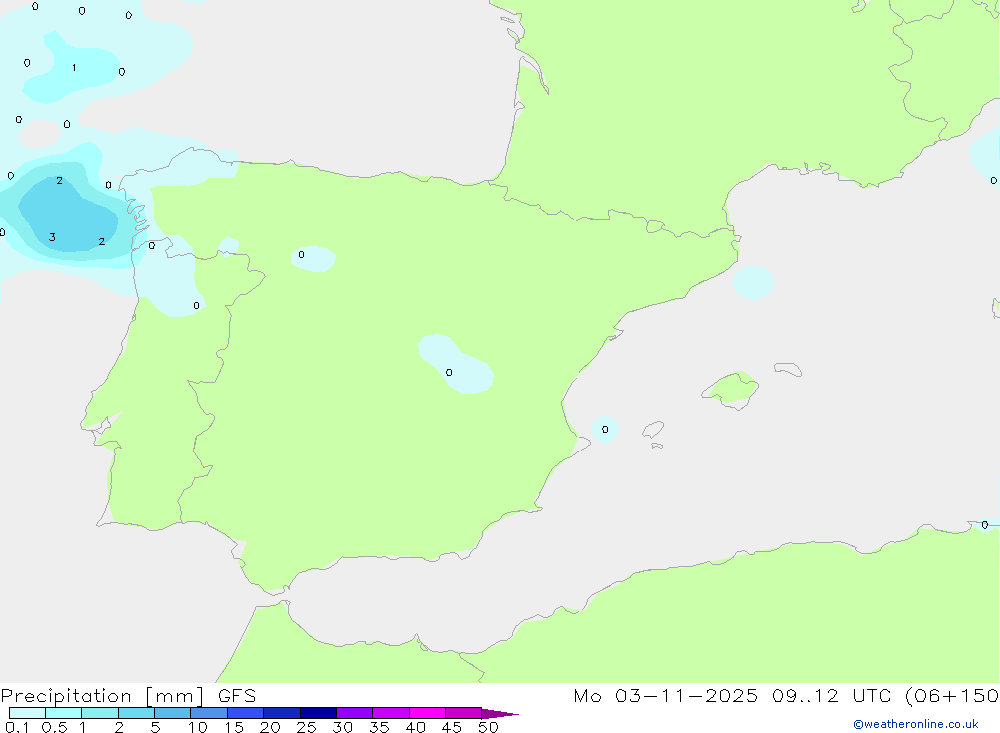Screen dimensions: 1000x733
Task: Pick the 10–15 mm legend color box
Action: point(209,713)
